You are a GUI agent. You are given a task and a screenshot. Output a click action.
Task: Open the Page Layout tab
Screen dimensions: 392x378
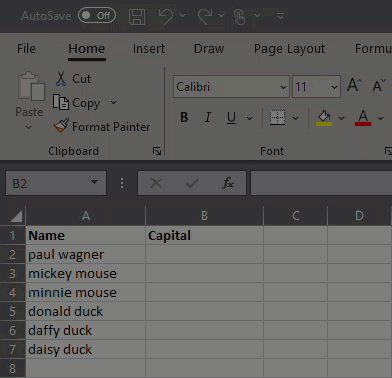pos(289,49)
